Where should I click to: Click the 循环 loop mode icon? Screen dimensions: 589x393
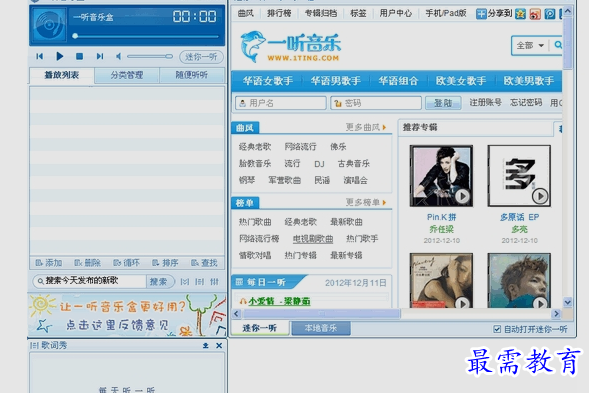pyautogui.click(x=126, y=263)
